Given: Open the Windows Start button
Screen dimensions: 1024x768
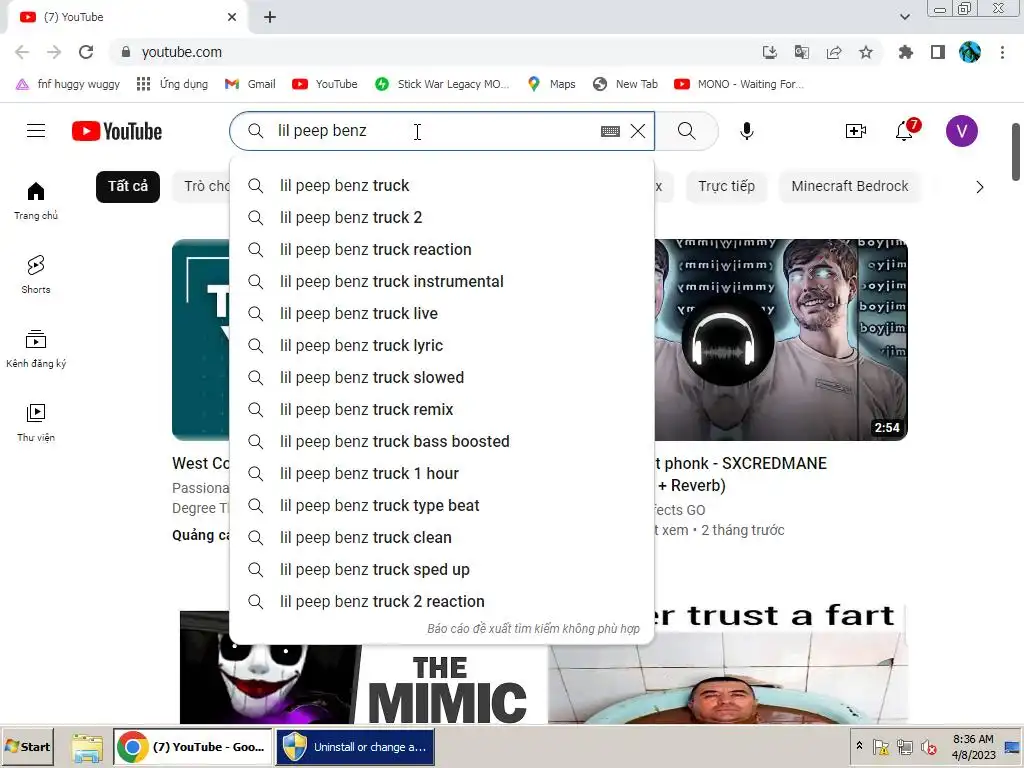Looking at the screenshot, I should coord(27,747).
